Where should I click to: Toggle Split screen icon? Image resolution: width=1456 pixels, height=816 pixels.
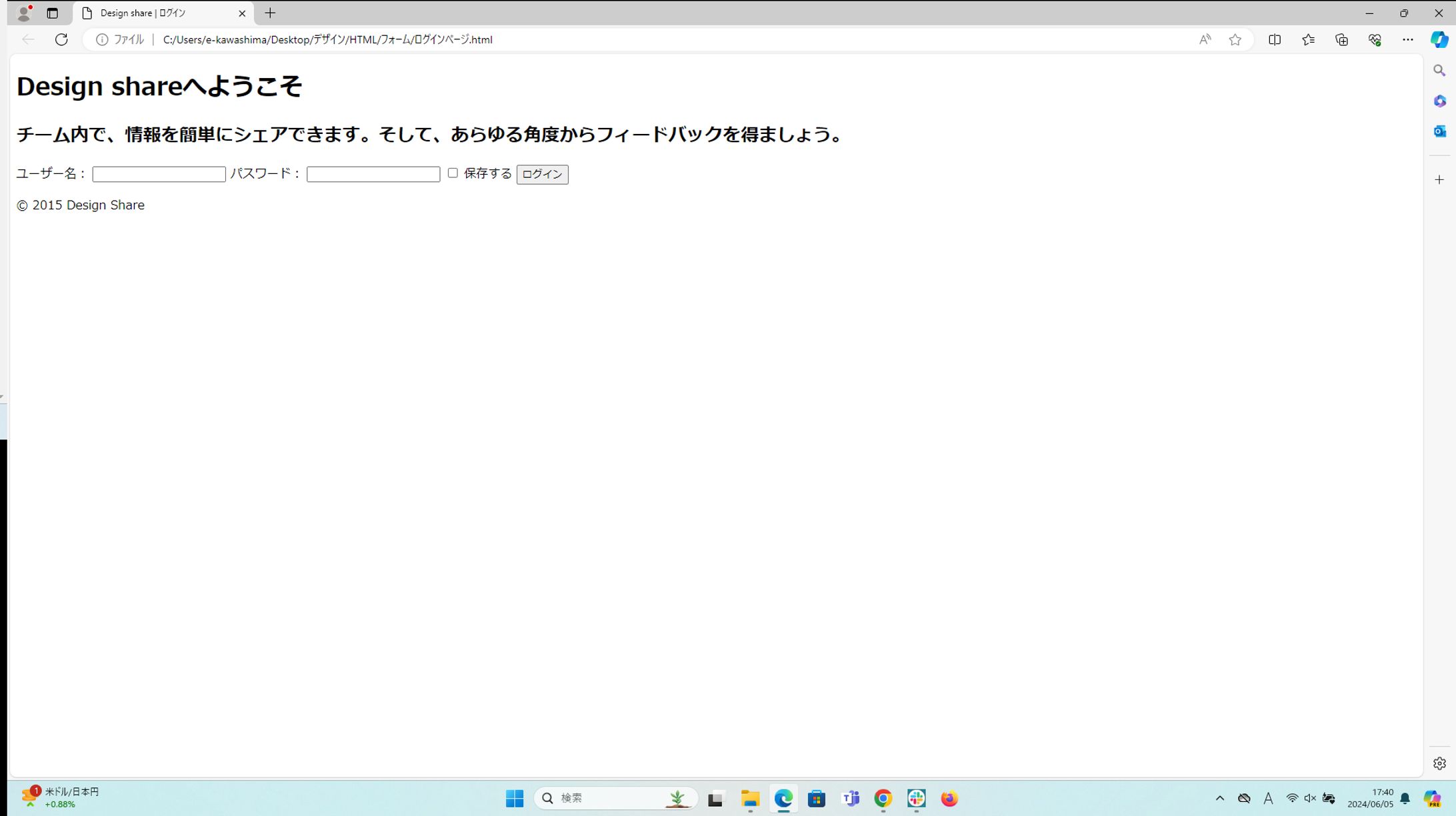pos(1274,39)
